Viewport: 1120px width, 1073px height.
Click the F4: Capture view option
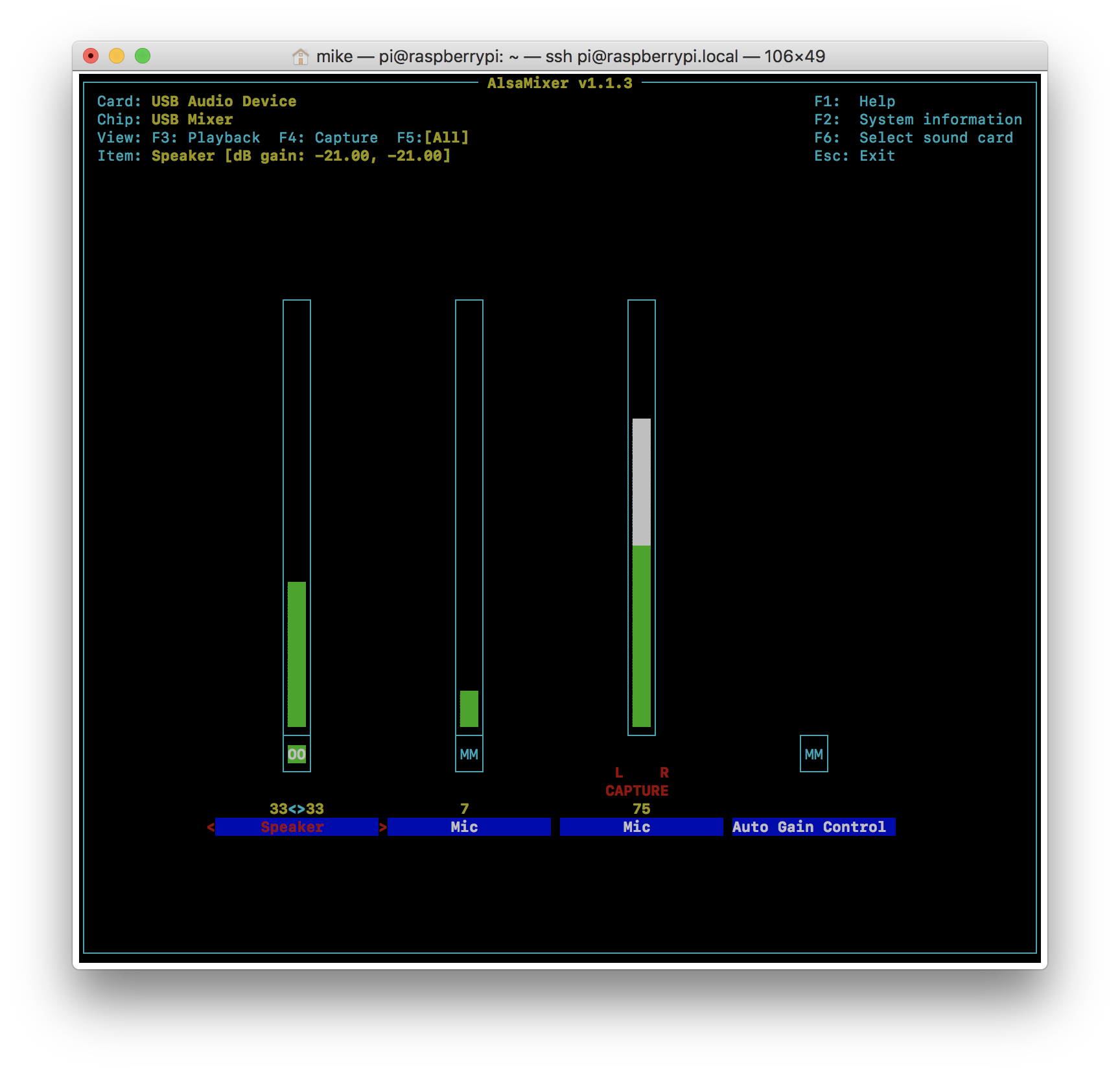point(329,137)
